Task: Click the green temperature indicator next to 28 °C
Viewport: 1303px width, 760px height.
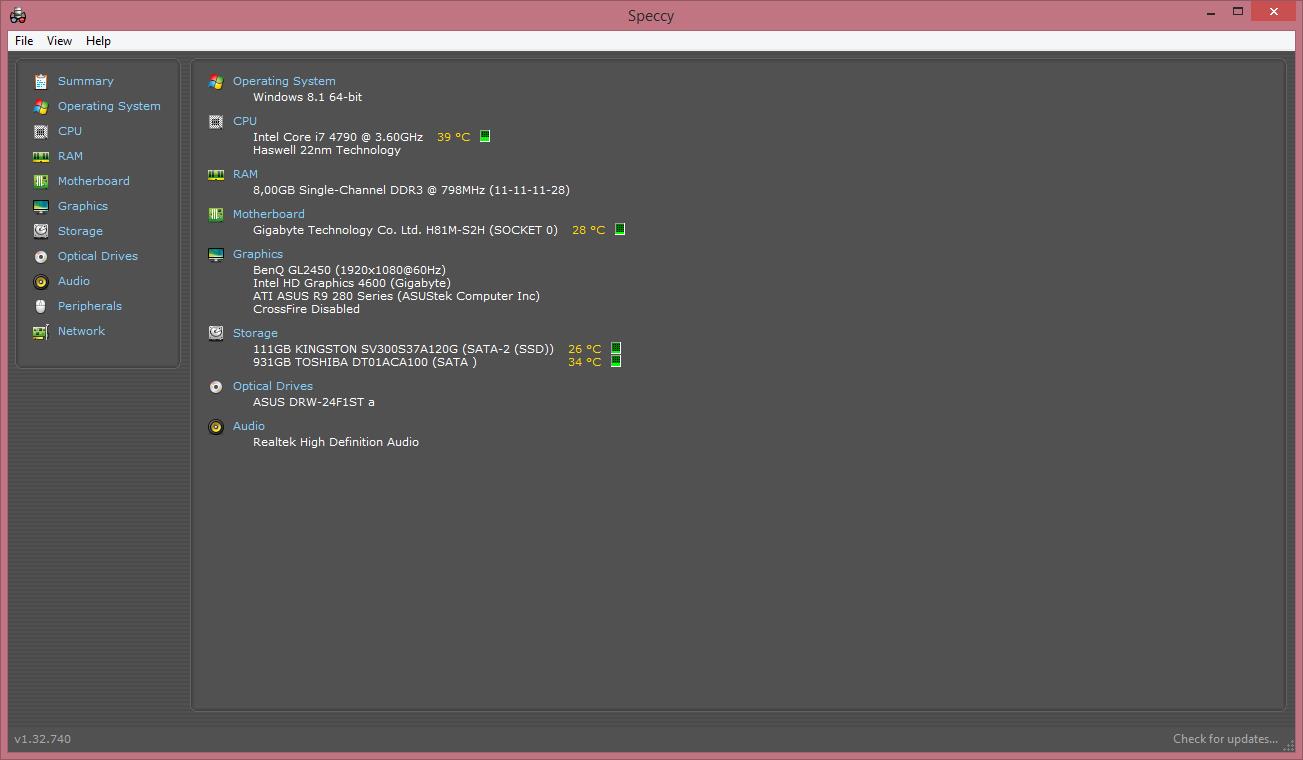Action: 620,229
